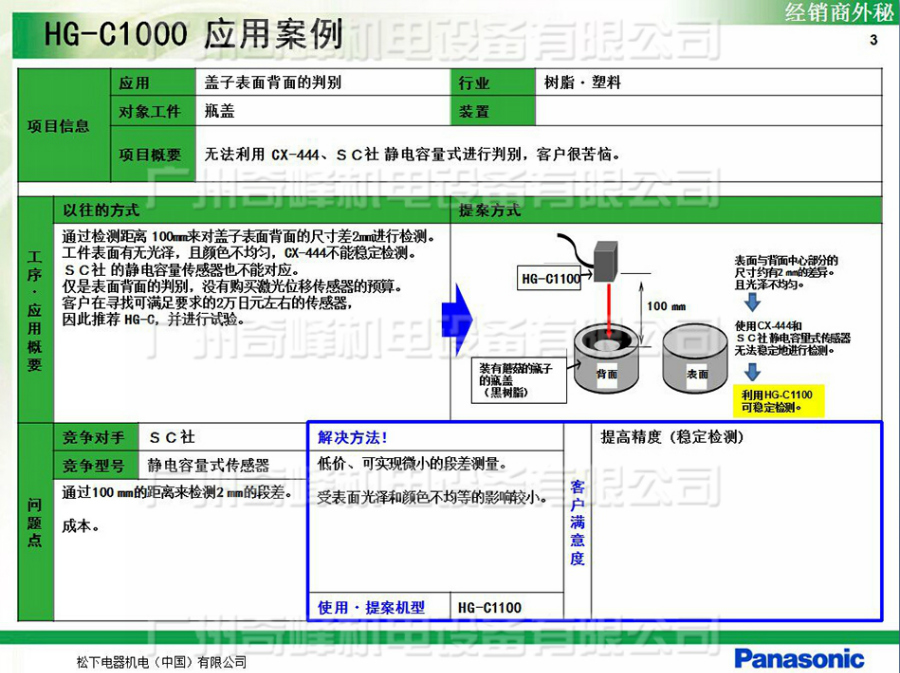The image size is (900, 673).
Task: Click the 经销商外秘 label in the header
Action: (x=839, y=13)
